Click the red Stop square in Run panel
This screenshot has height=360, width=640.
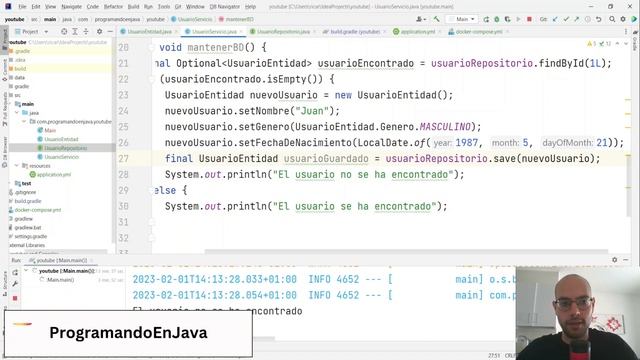point(15,298)
